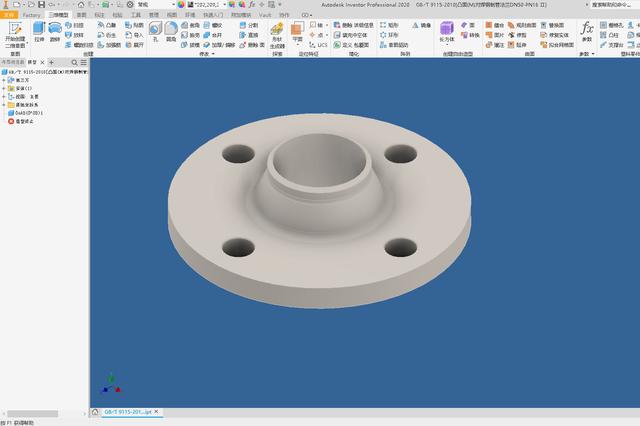The height and width of the screenshot is (426, 640).
Task: Expand the 视图 view node in browser
Action: click(x=4, y=97)
